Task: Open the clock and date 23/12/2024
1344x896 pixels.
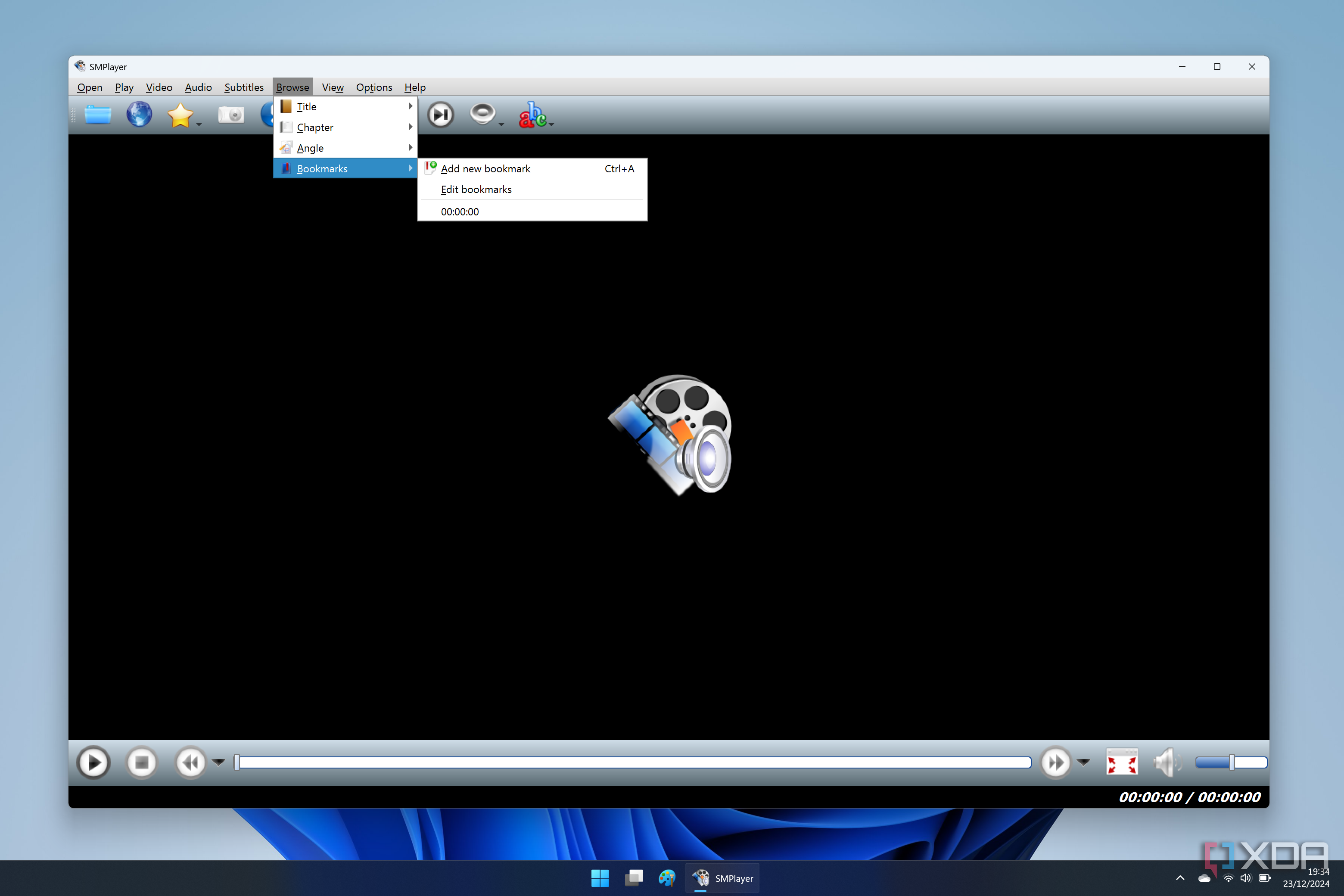Action: click(x=1306, y=878)
